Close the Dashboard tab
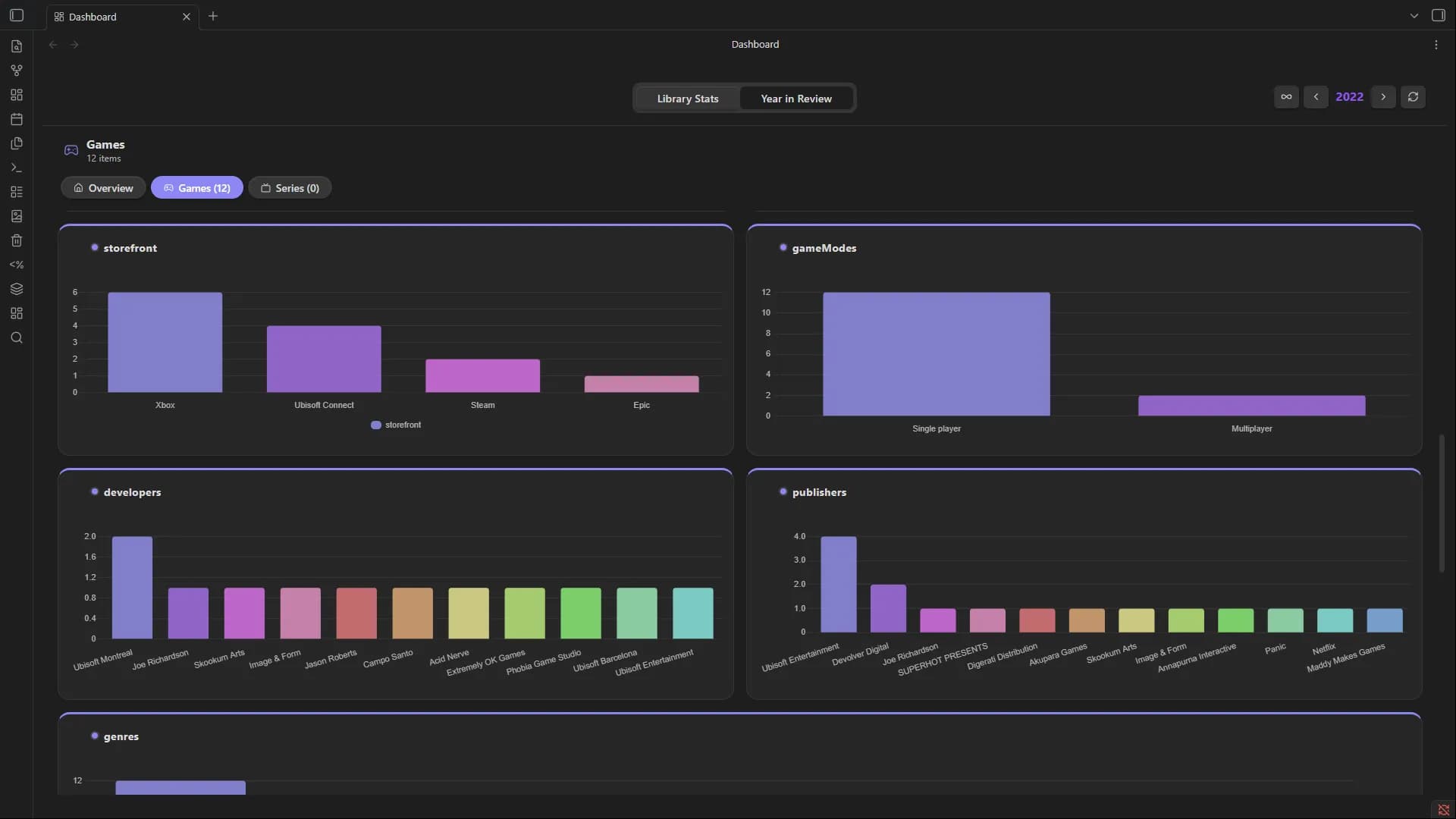 [187, 17]
